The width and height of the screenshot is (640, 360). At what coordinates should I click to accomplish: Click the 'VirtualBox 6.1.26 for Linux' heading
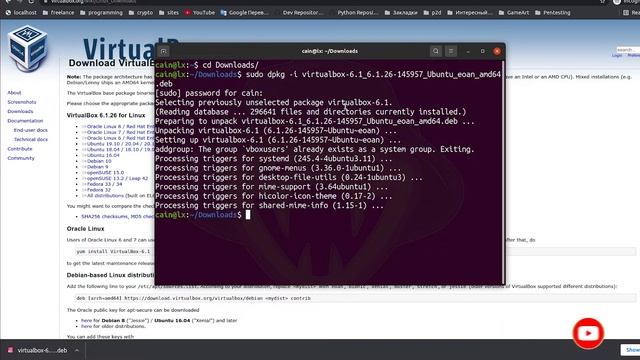point(106,116)
